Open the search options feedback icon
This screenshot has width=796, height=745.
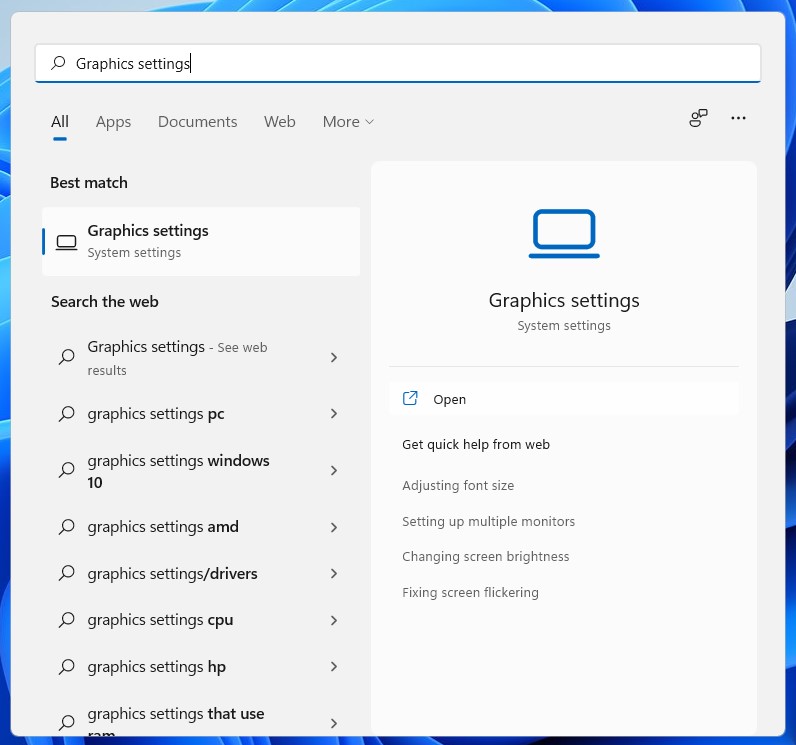[698, 119]
